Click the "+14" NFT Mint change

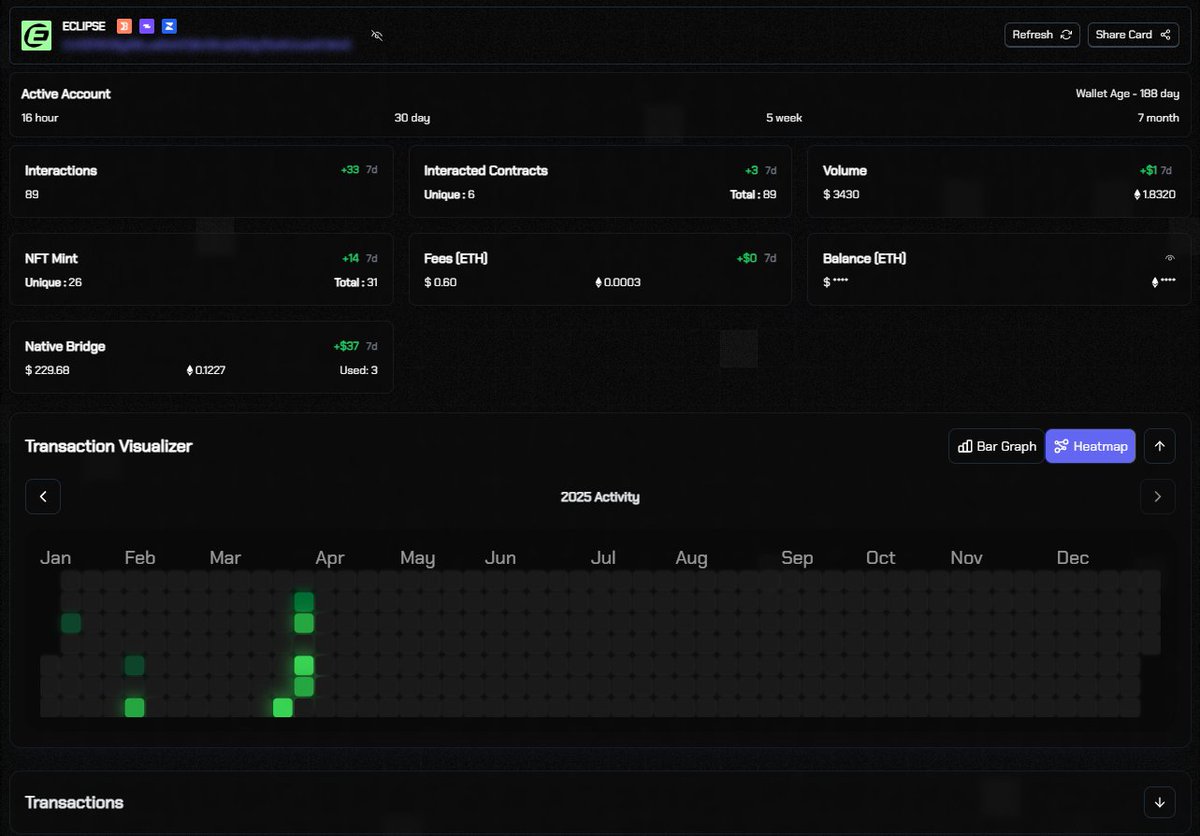tap(350, 258)
